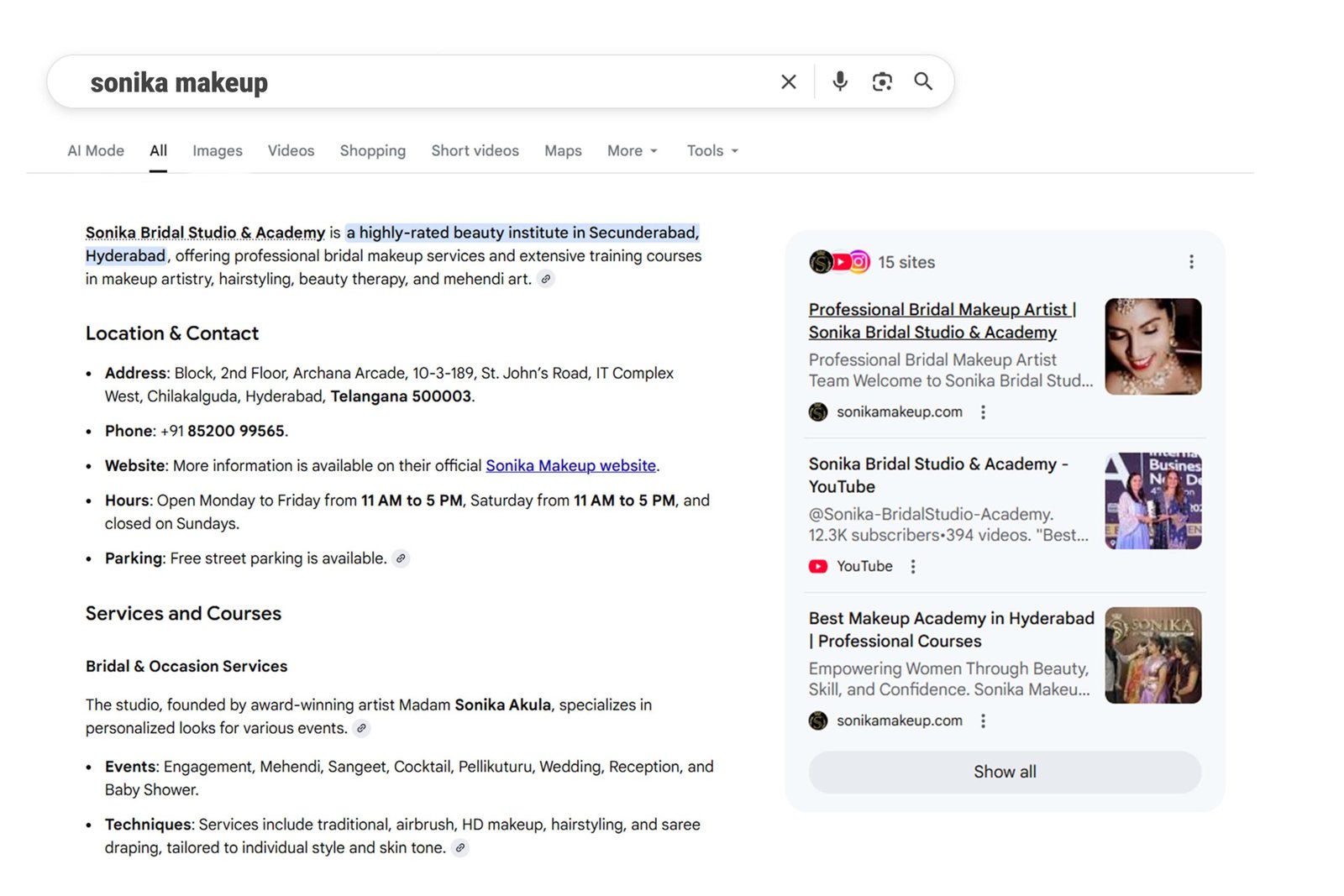Screen dimensions: 1344x896
Task: Switch to the Maps tab
Action: 562,150
